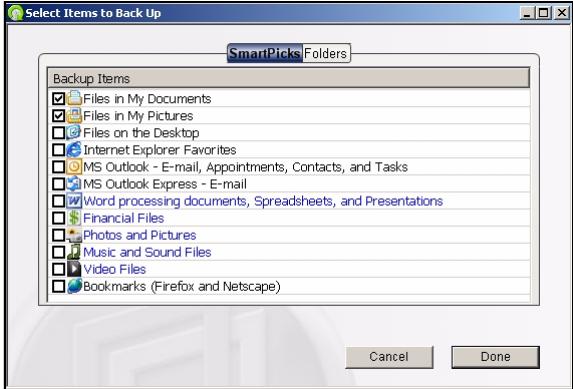Click the Video Files play icon

pyautogui.click(x=74, y=269)
